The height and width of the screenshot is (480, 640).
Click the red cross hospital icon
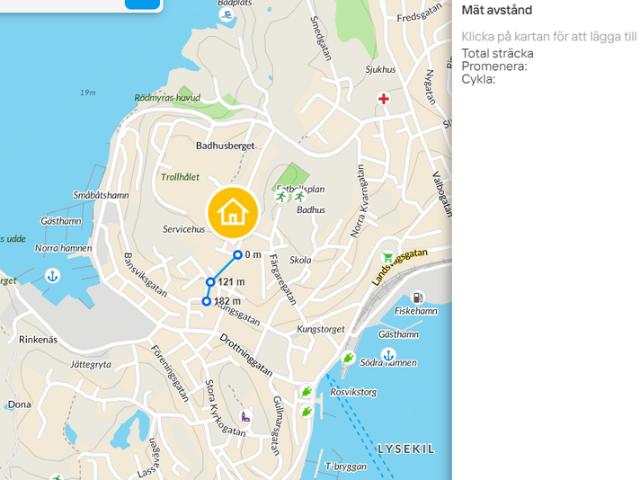click(383, 98)
